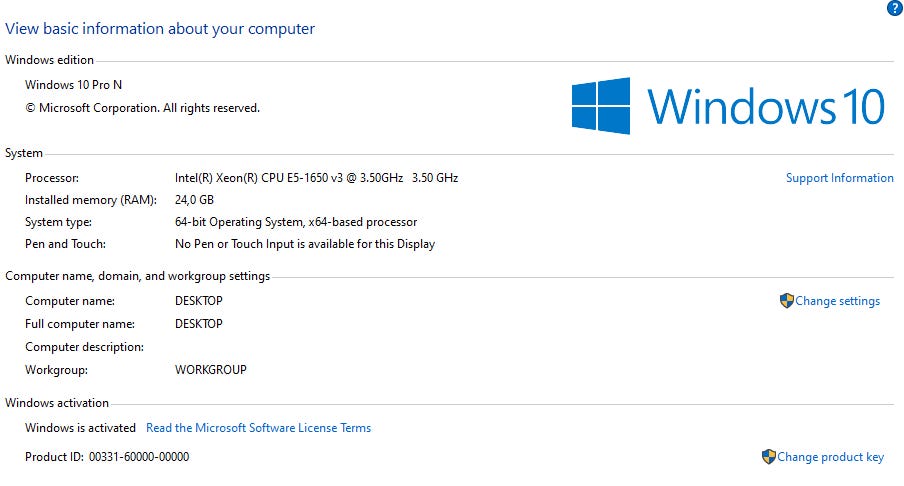Open the Support Information link

(x=839, y=178)
